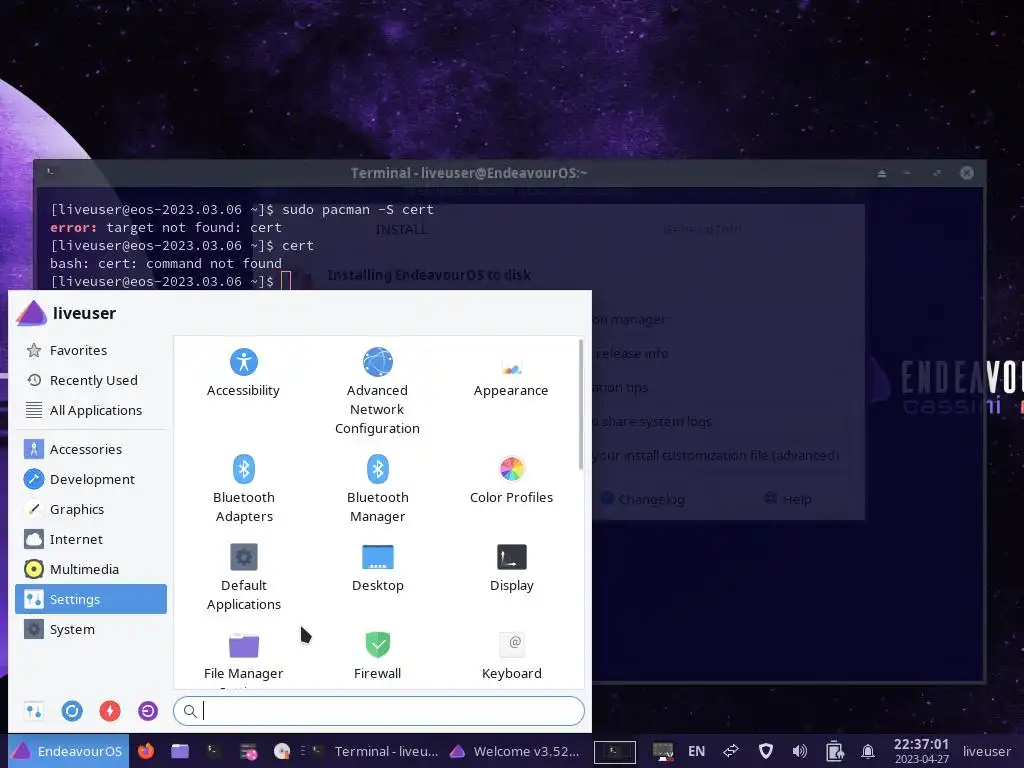Screen dimensions: 1024x768
Task: Select the Accessories category
Action: pos(91,449)
